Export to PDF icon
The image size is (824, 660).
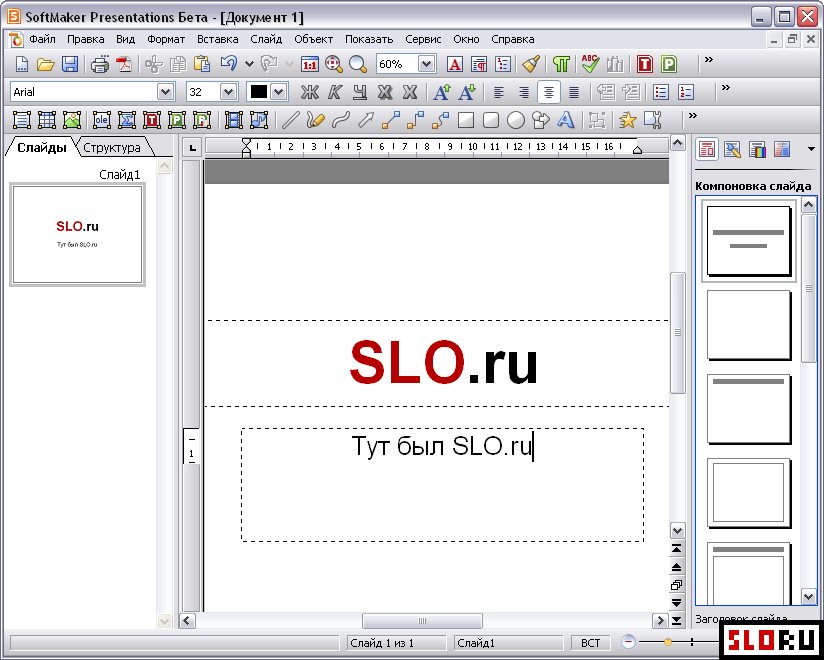125,64
